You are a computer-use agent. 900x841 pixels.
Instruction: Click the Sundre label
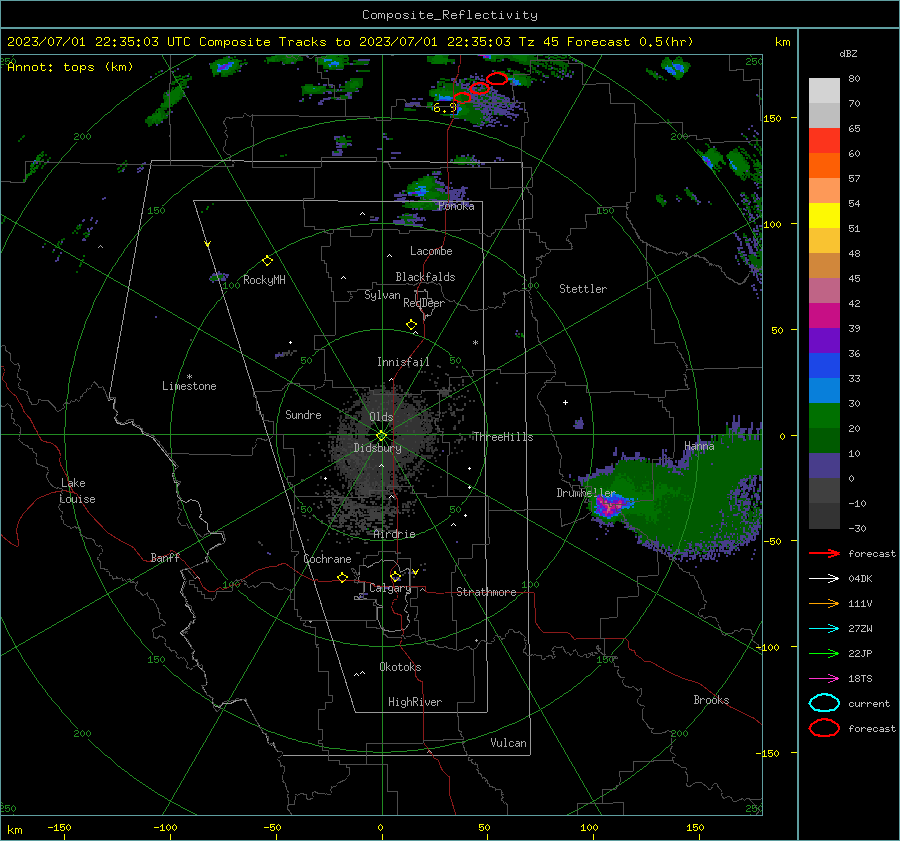[303, 414]
